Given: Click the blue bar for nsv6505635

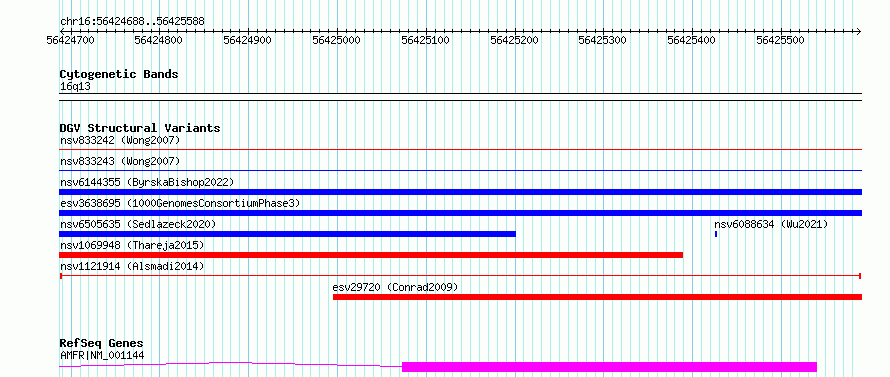Looking at the screenshot, I should point(287,234).
